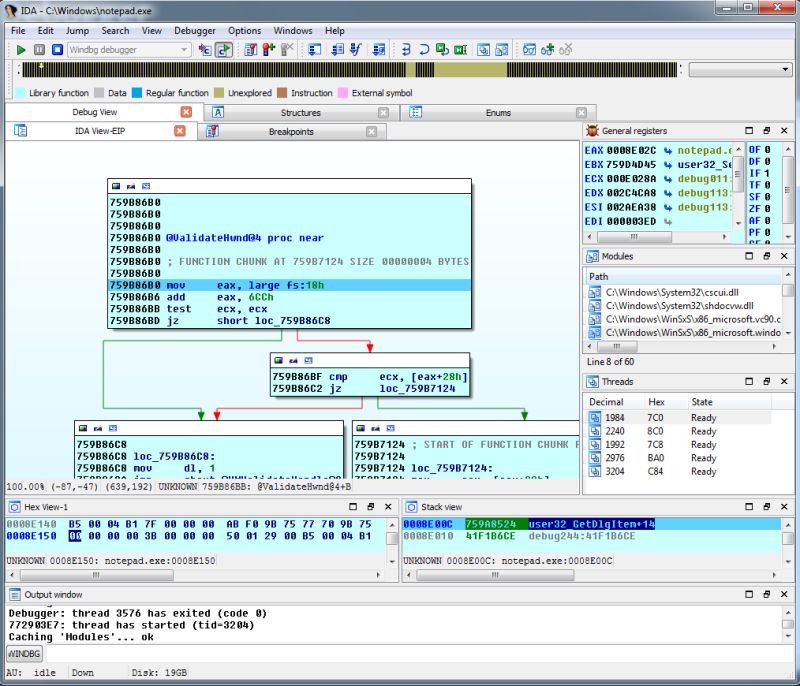Click the dark-window toolbar icon before the blue bracket

(x=379, y=49)
